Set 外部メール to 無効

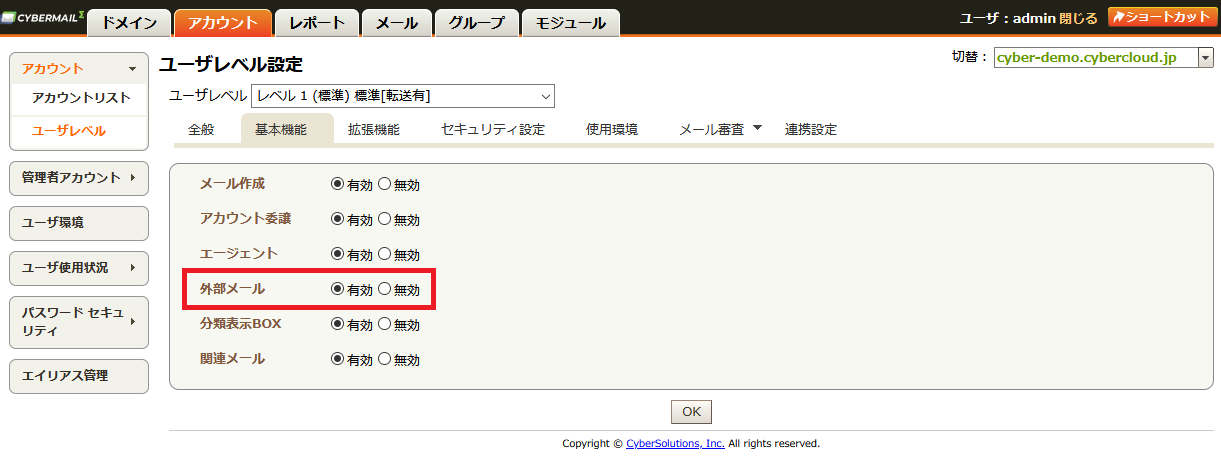pyautogui.click(x=385, y=289)
